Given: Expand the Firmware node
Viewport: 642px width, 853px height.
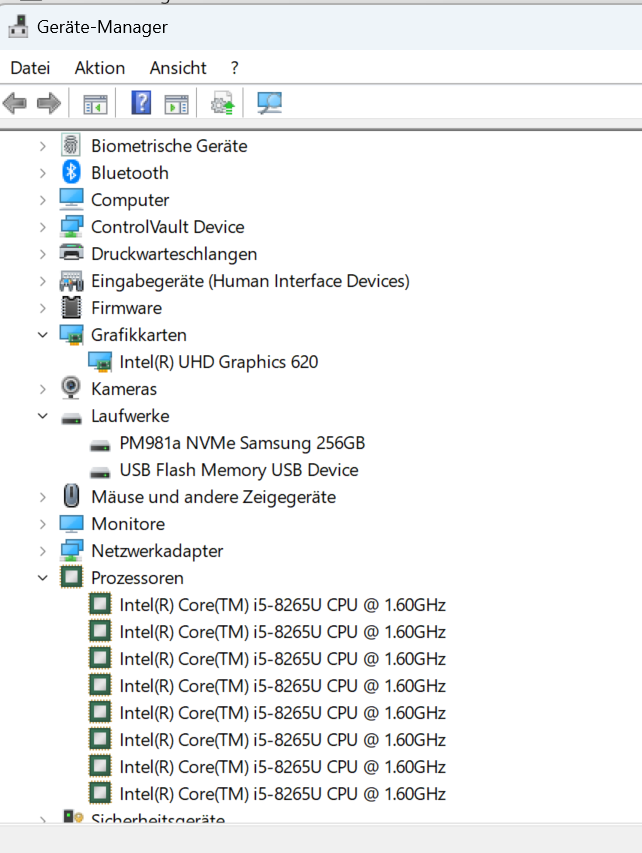Looking at the screenshot, I should coord(42,308).
